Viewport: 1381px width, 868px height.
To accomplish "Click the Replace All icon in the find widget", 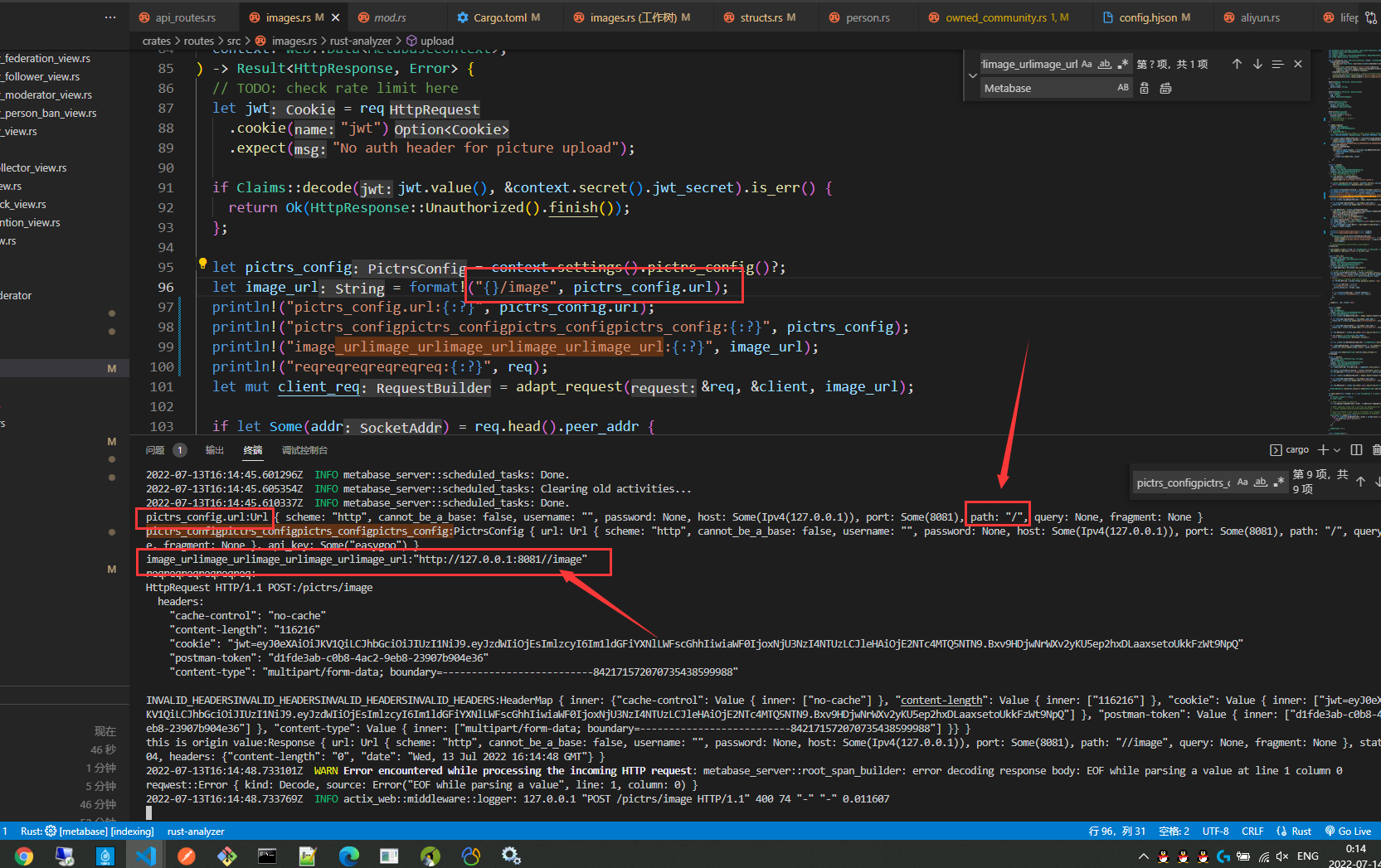I will tap(1165, 87).
